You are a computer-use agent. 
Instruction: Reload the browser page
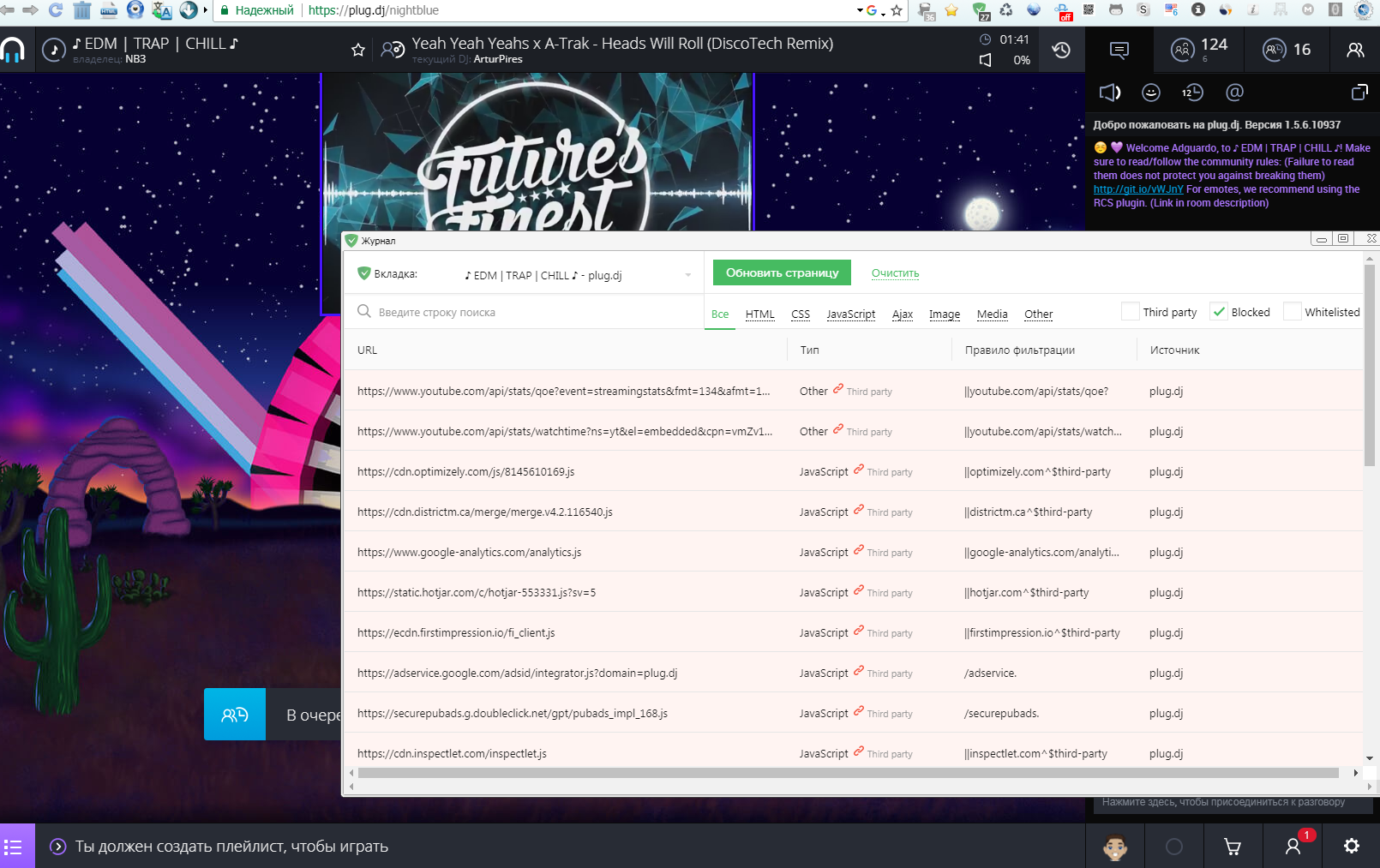click(56, 10)
